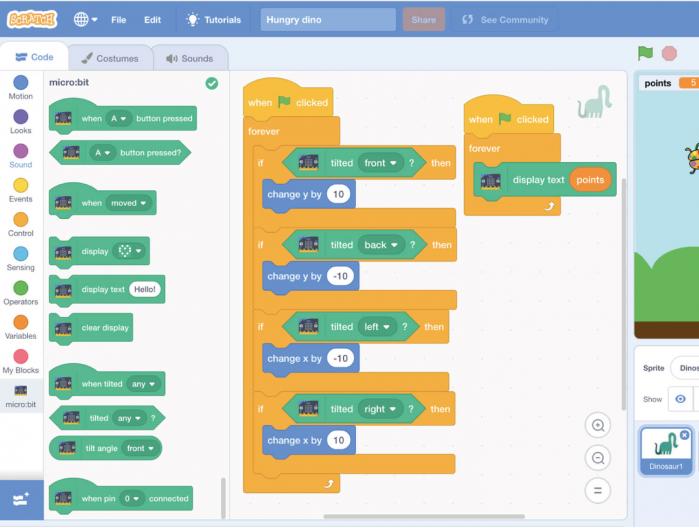Open the 'back' dropdown in script tilted block

click(x=381, y=245)
